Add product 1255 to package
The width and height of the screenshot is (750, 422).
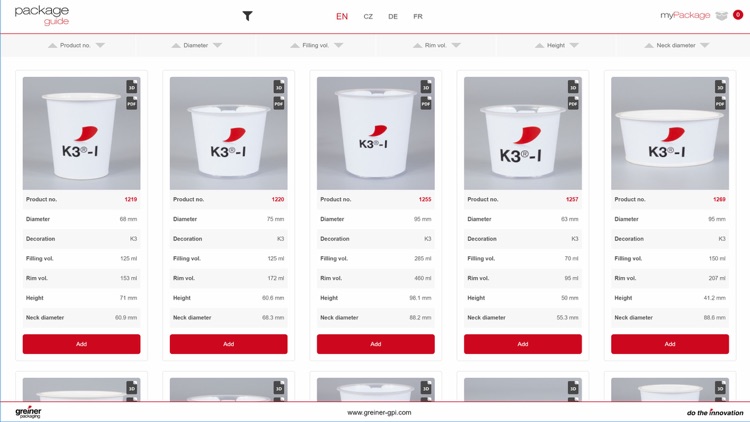tap(376, 344)
